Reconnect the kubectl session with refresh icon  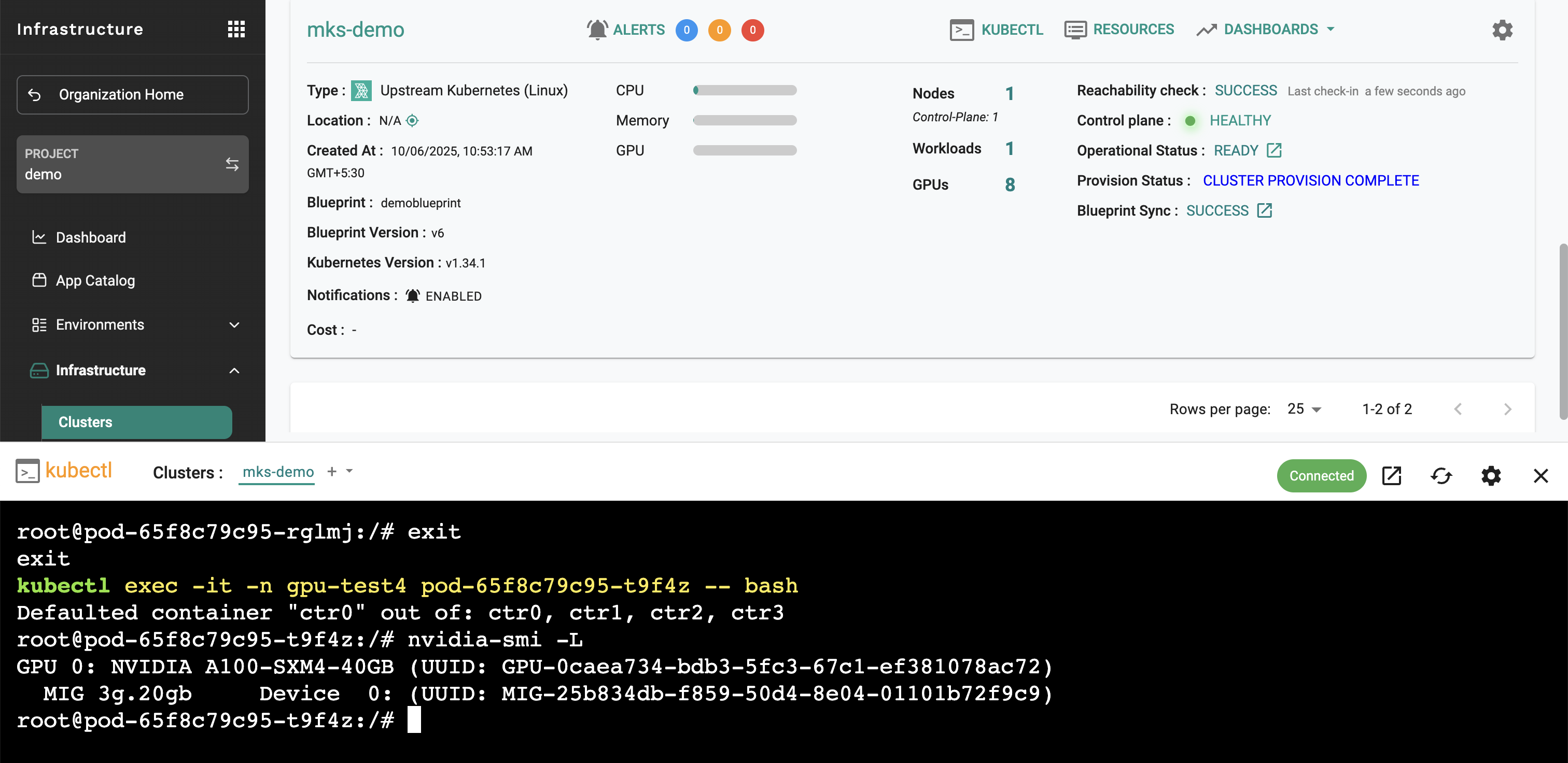point(1441,475)
